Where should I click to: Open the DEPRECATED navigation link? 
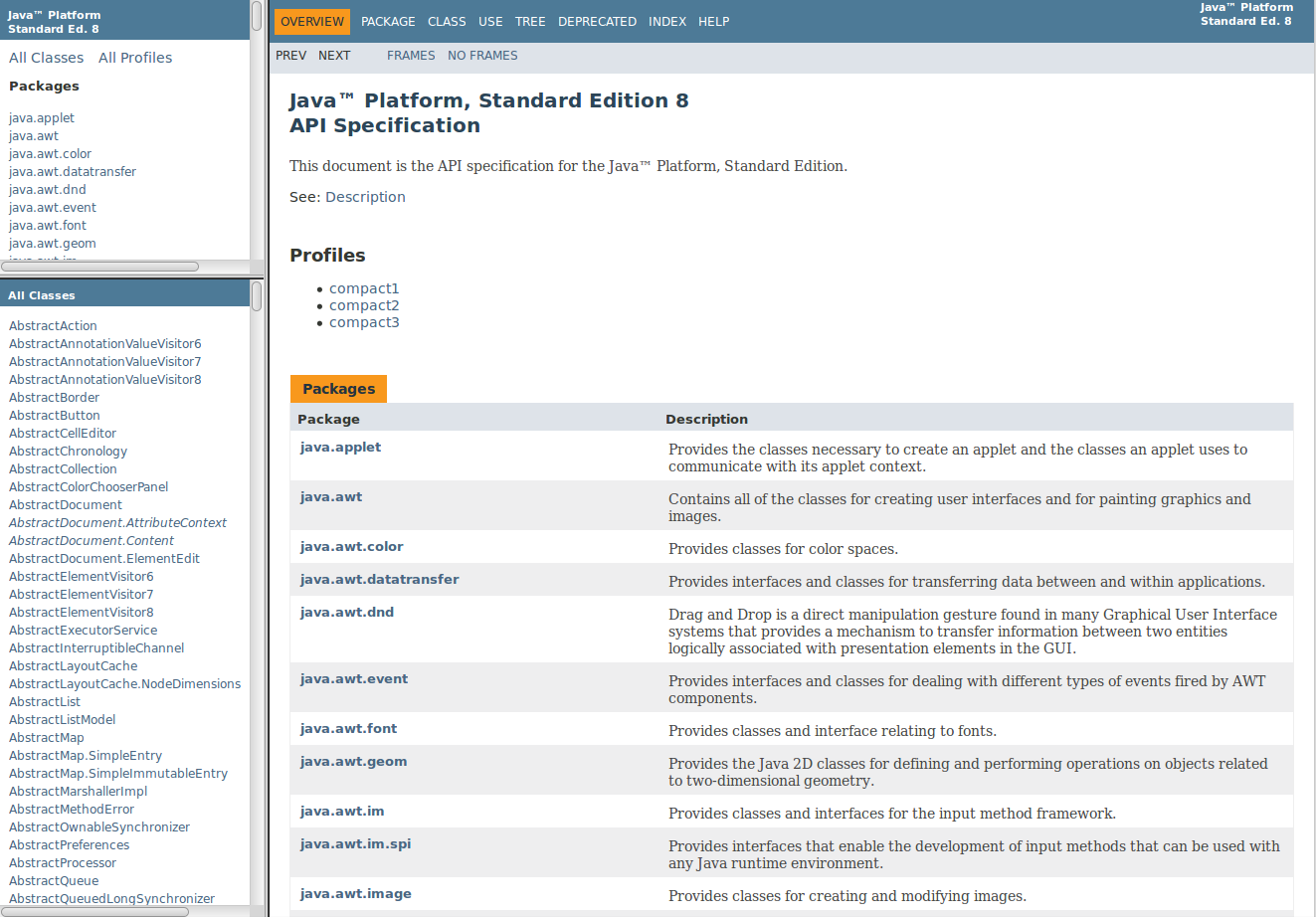coord(597,22)
